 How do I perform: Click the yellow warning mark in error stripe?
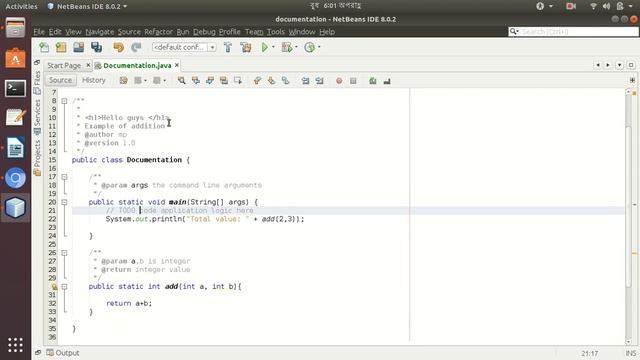635,254
